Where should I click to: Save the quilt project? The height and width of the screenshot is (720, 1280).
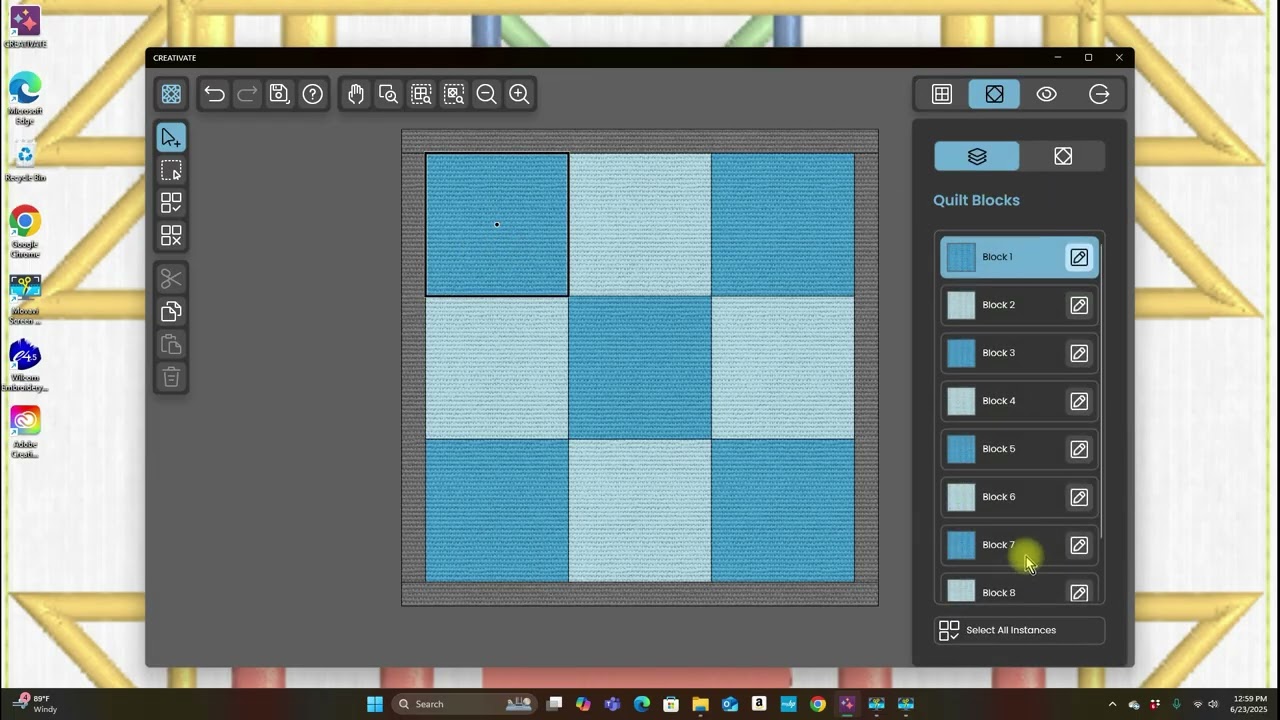point(280,94)
